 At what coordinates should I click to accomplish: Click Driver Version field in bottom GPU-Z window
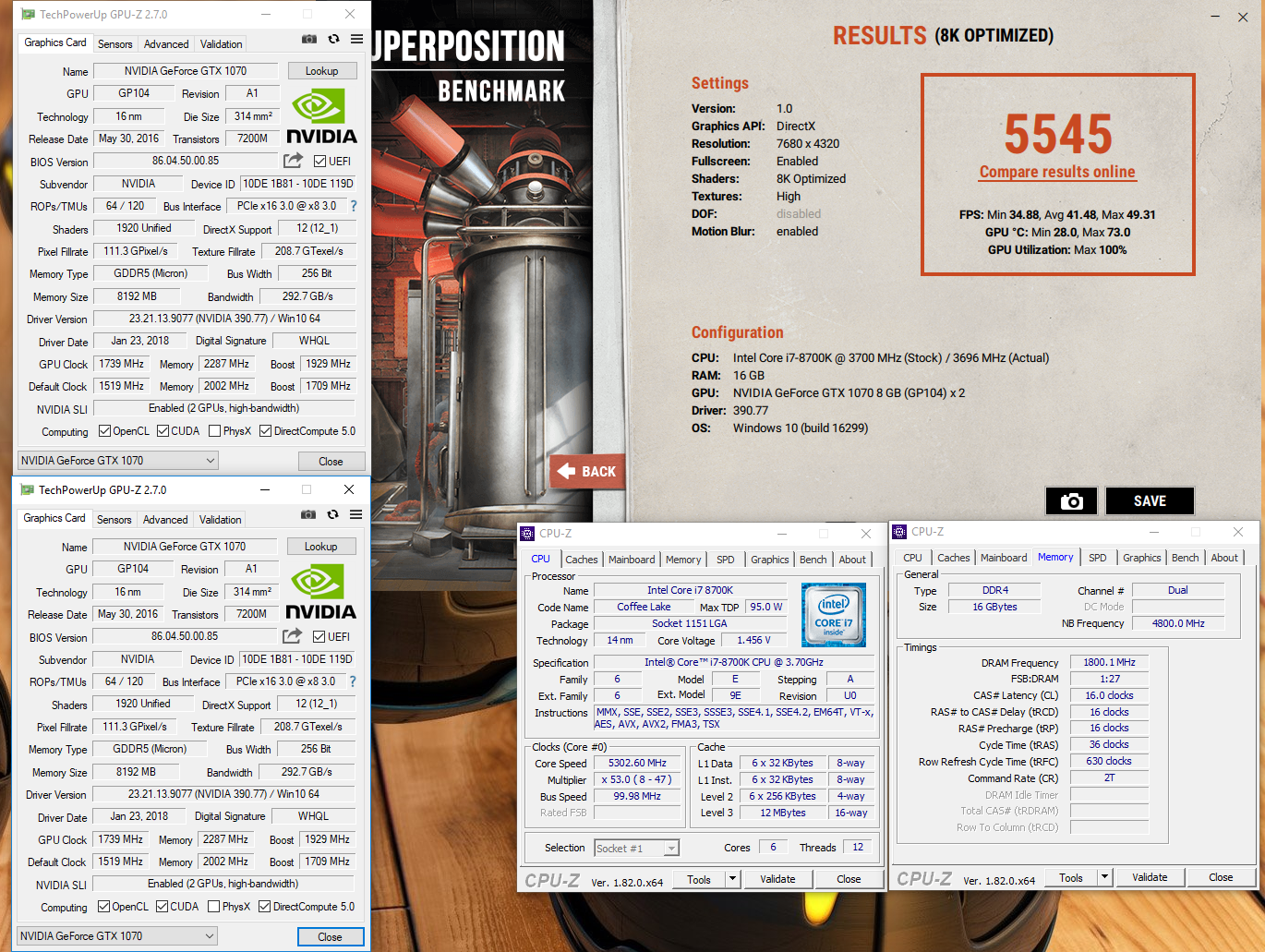223,794
